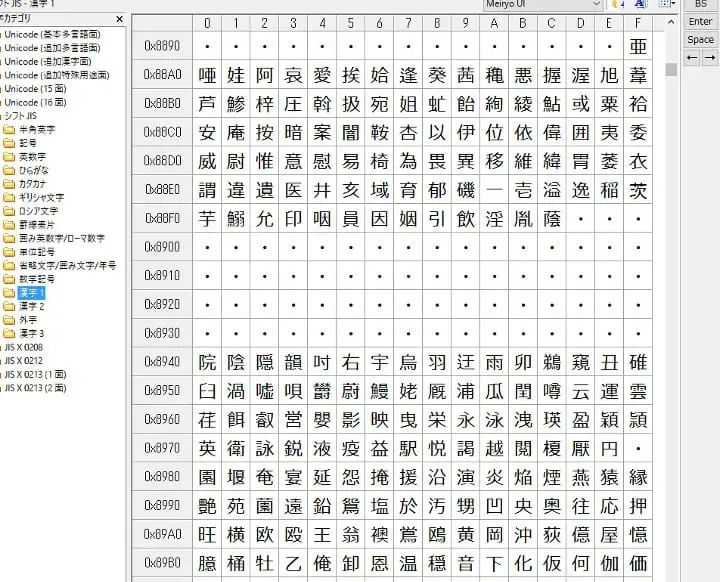Click the 0x8940 row header
Viewport: 720px width, 582px height.
click(x=161, y=363)
